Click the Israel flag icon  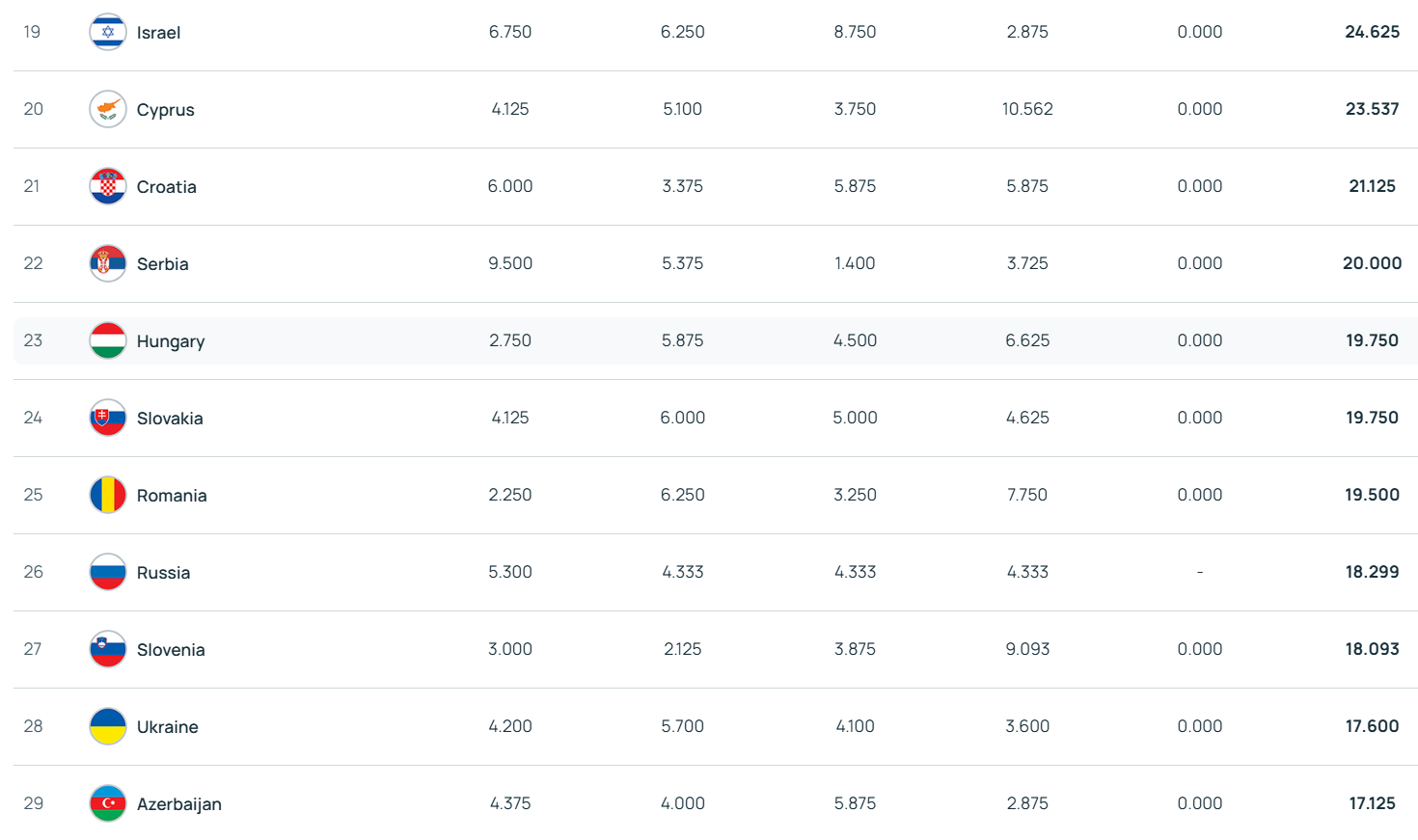(x=108, y=32)
